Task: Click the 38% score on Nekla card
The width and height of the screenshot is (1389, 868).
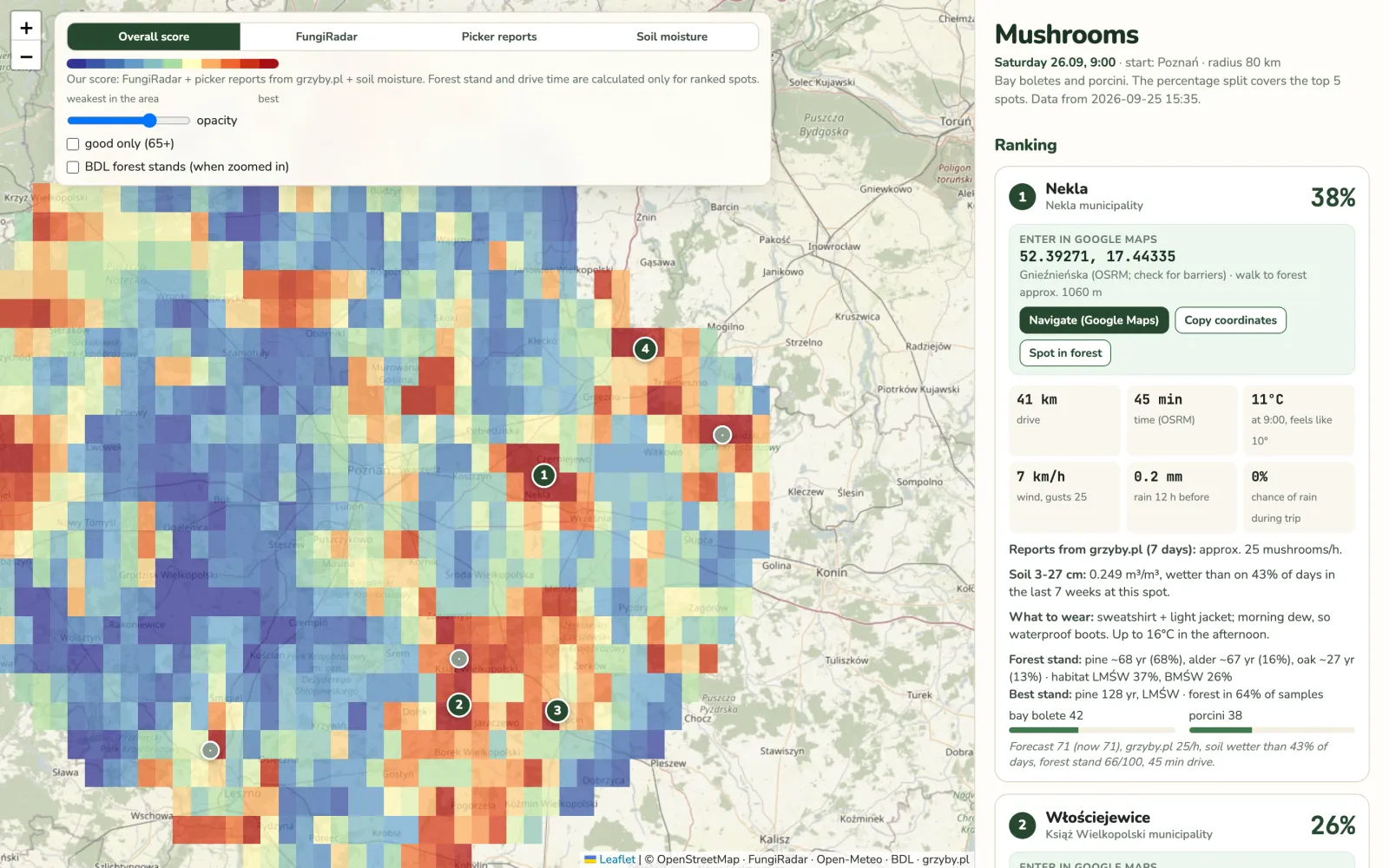Action: click(1333, 198)
